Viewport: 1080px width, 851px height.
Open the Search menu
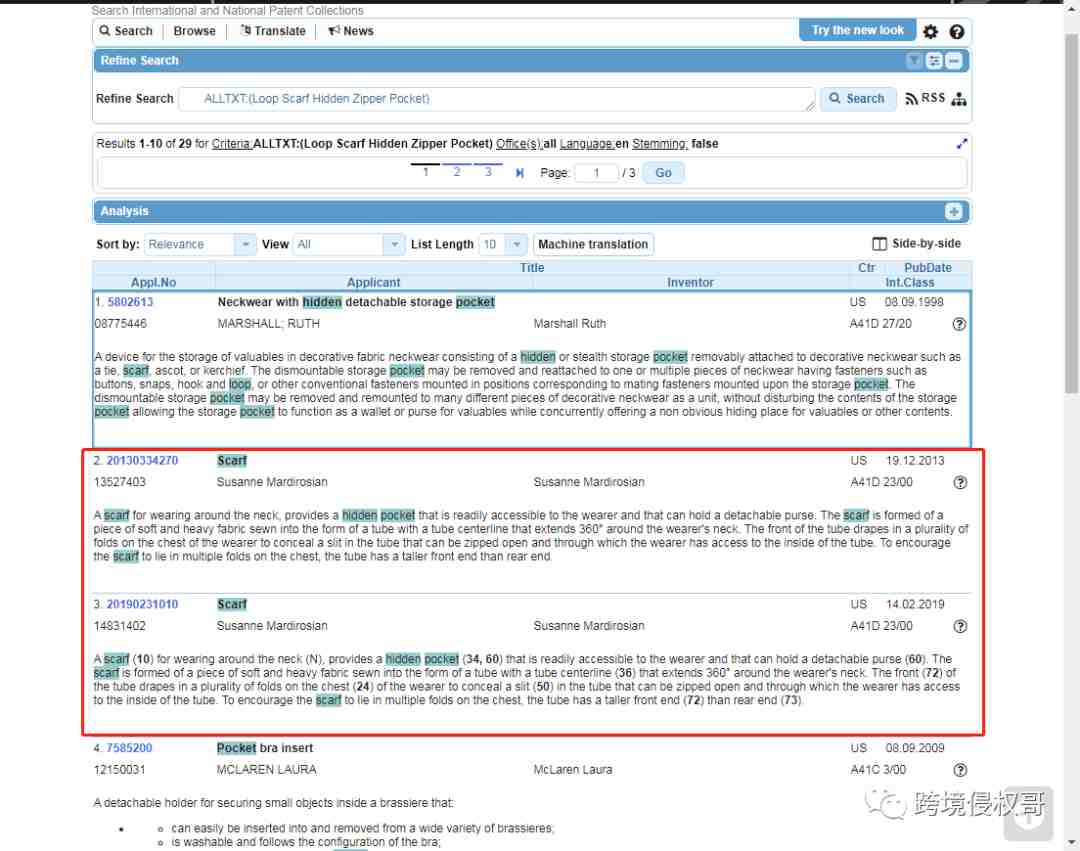(x=126, y=31)
